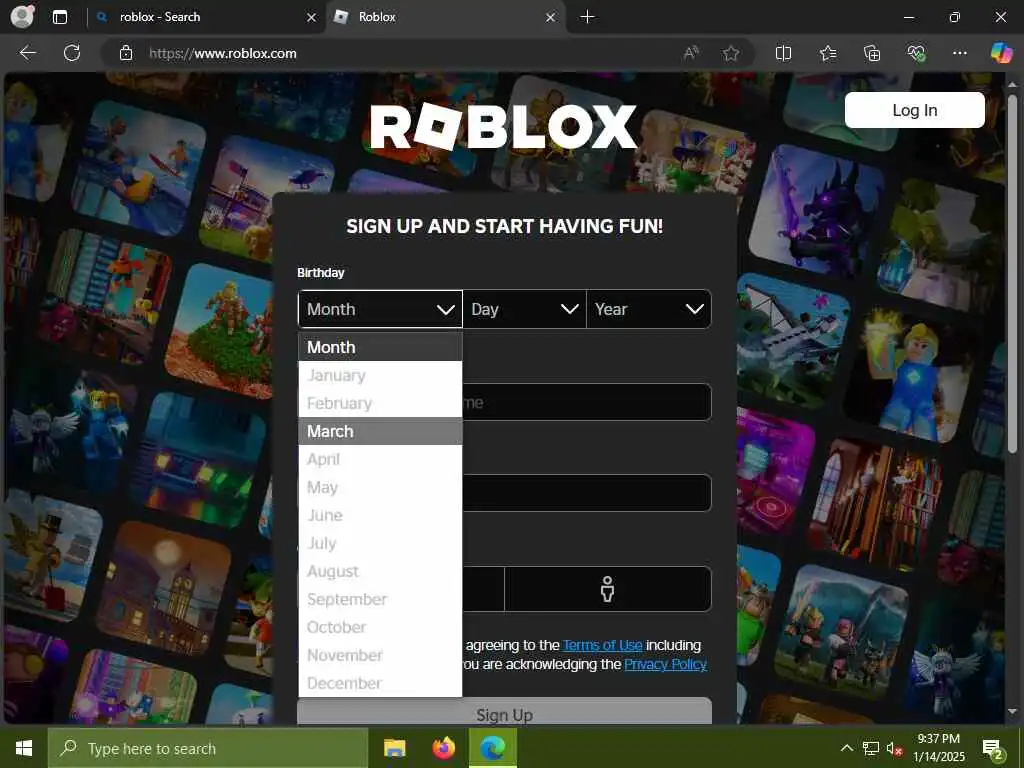The height and width of the screenshot is (768, 1024).
Task: Open the notification center icon
Action: coord(993,750)
